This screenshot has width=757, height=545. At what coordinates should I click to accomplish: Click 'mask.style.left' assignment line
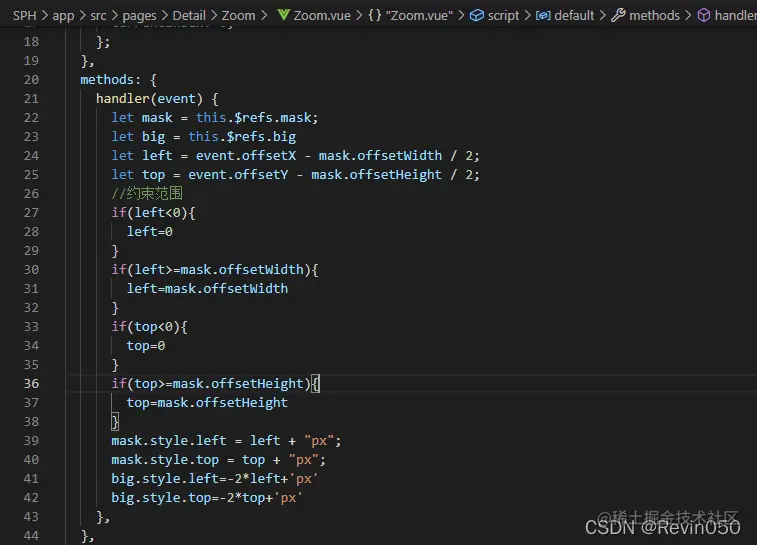[x=226, y=441]
